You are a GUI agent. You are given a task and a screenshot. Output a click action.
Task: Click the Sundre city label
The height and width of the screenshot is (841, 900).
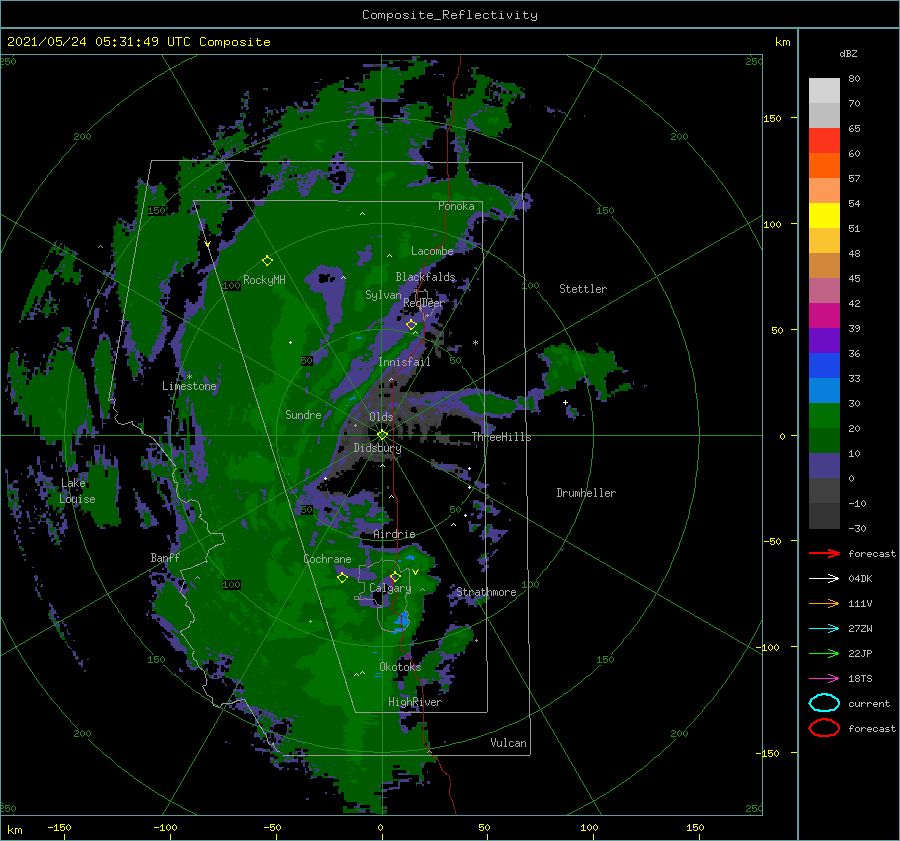[x=303, y=415]
